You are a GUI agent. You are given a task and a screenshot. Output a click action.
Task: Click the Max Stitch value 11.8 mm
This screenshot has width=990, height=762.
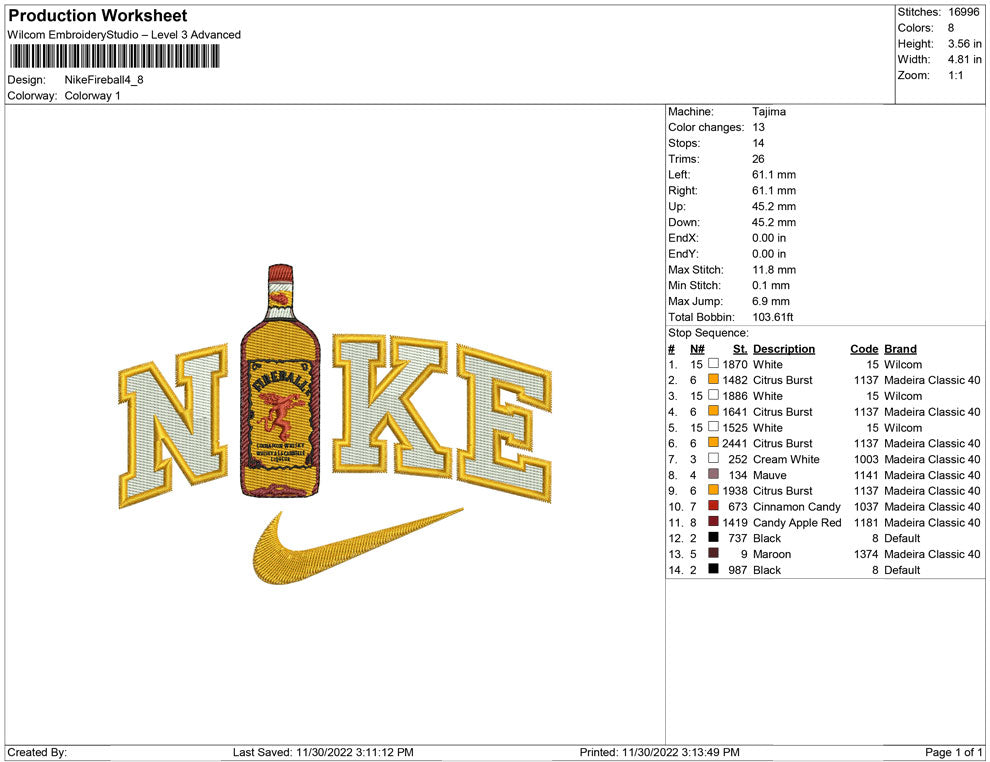[x=773, y=270]
